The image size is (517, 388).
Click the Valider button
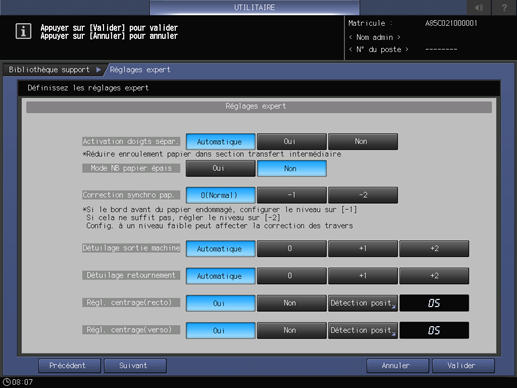click(x=463, y=366)
